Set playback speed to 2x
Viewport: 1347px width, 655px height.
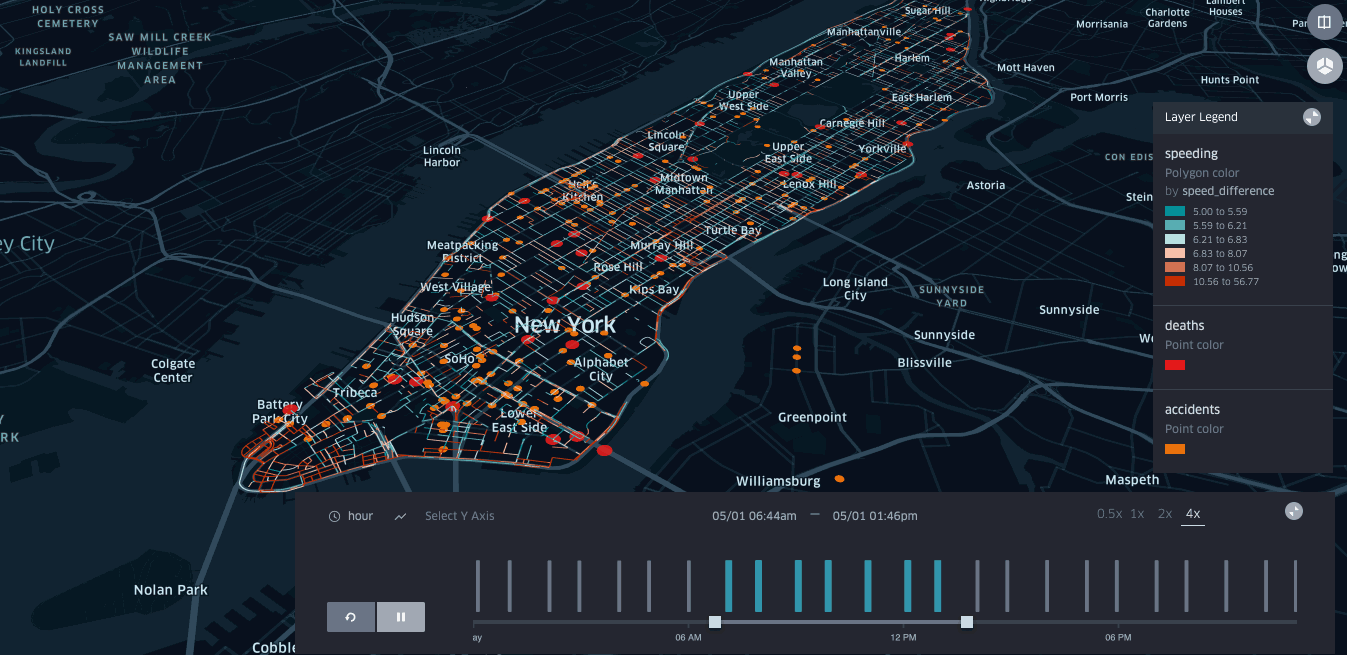click(1165, 514)
